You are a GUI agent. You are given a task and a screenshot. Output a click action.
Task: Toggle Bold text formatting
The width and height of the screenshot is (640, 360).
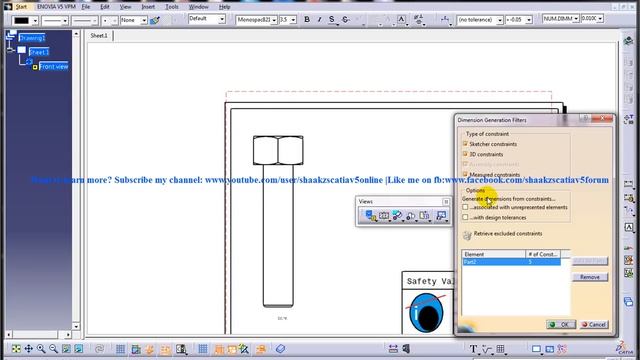(x=307, y=19)
